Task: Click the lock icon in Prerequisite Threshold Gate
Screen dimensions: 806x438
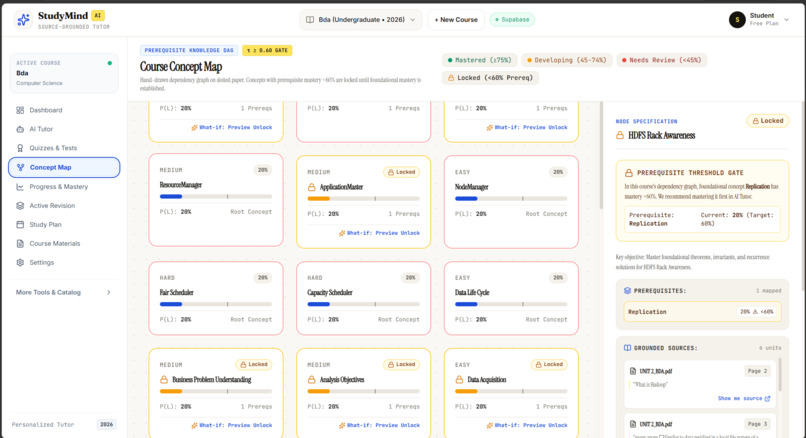Action: pyautogui.click(x=629, y=173)
